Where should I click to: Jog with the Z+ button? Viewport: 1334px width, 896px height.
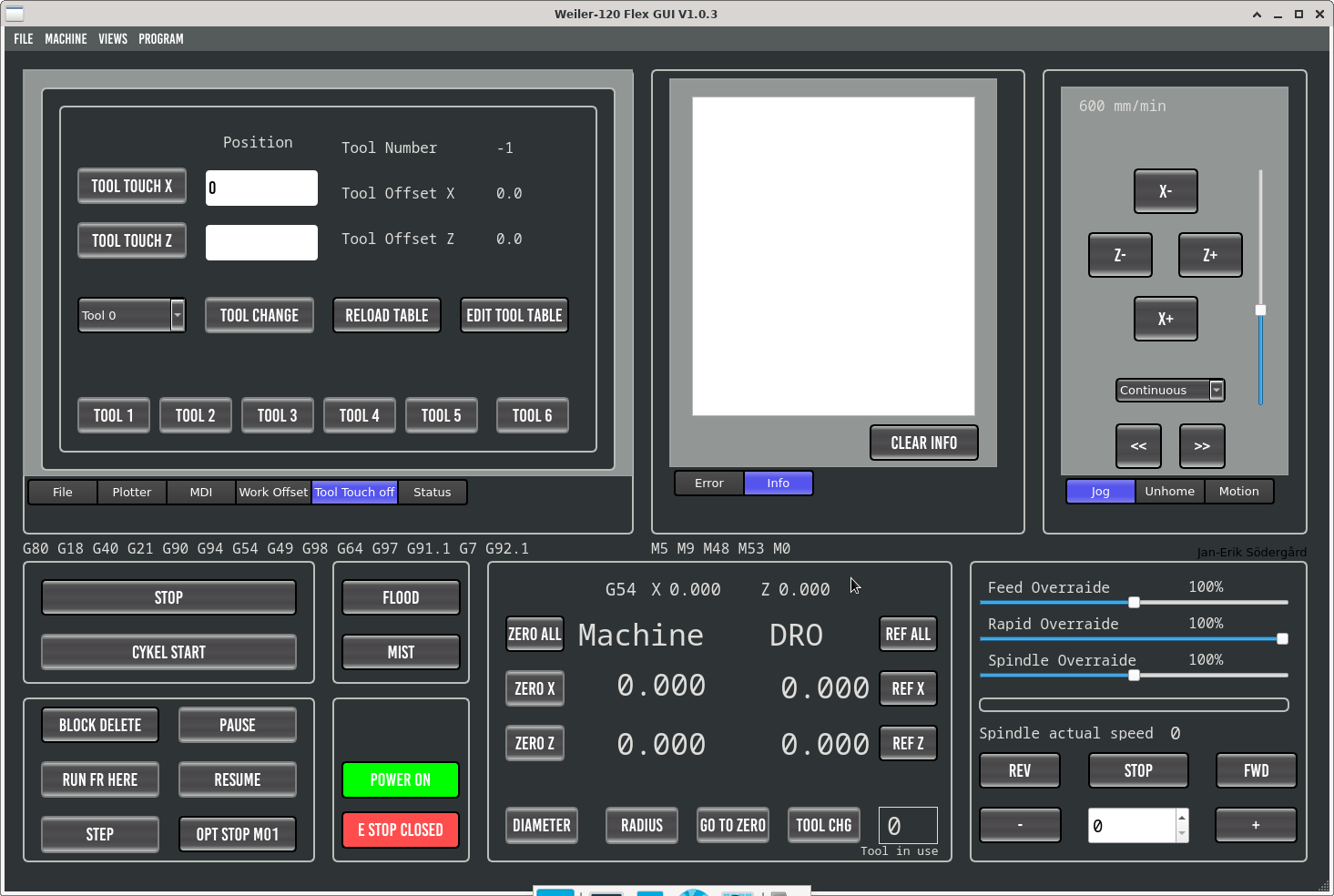(1211, 255)
